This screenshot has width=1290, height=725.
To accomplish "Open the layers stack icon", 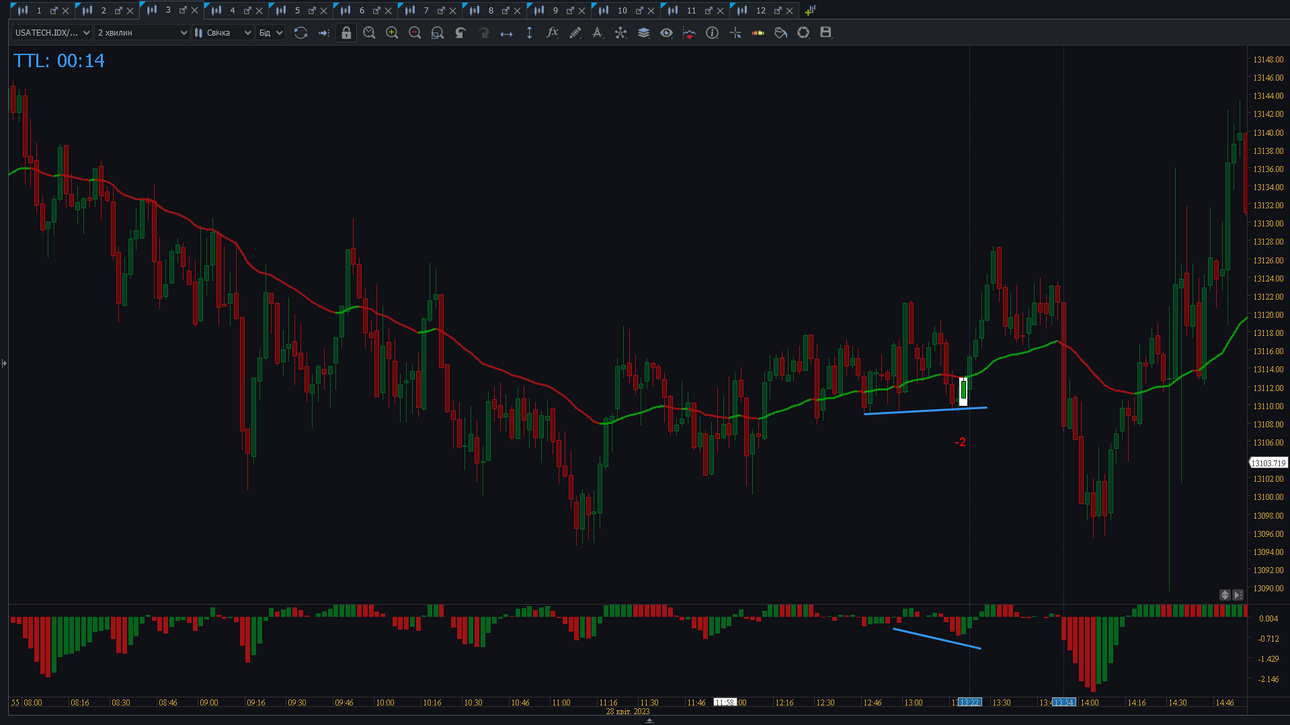I will point(643,33).
